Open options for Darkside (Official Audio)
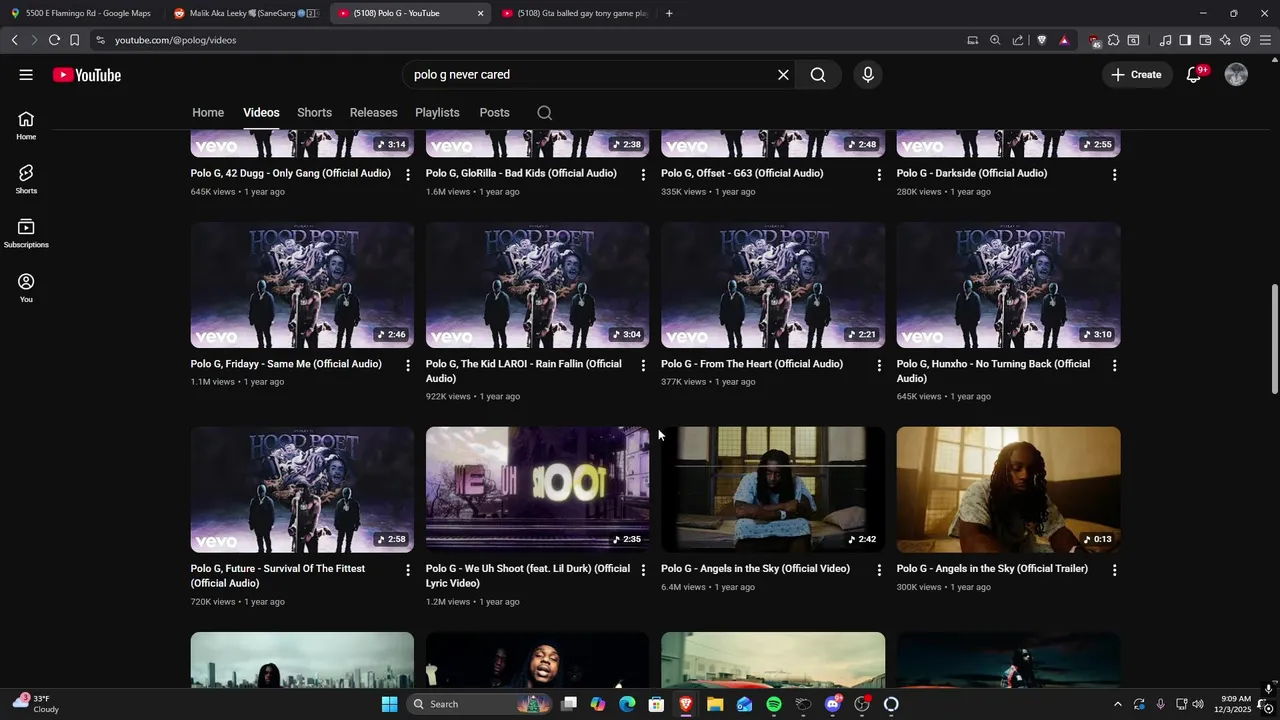 point(1114,175)
